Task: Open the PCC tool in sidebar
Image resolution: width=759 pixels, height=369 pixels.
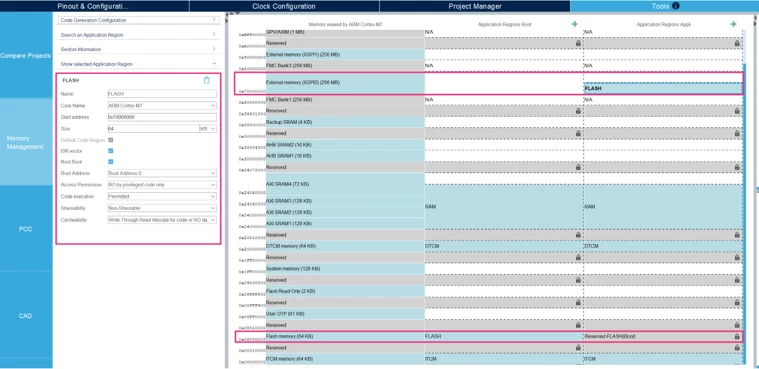Action: [26, 229]
